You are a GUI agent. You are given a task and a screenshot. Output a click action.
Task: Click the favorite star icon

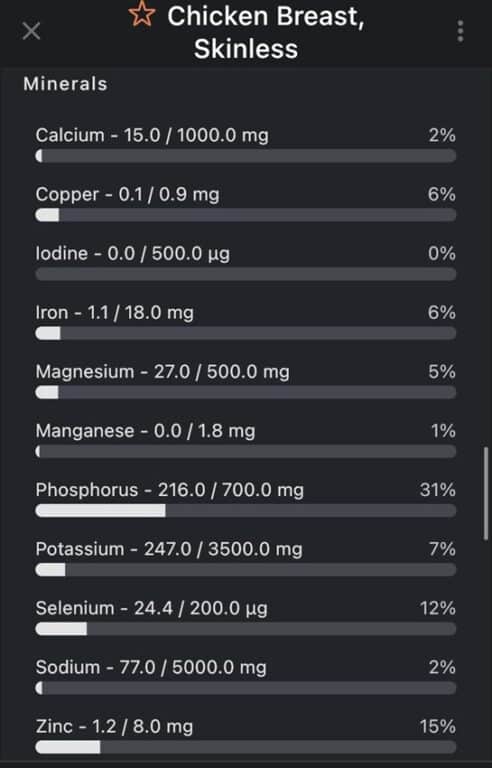point(142,15)
